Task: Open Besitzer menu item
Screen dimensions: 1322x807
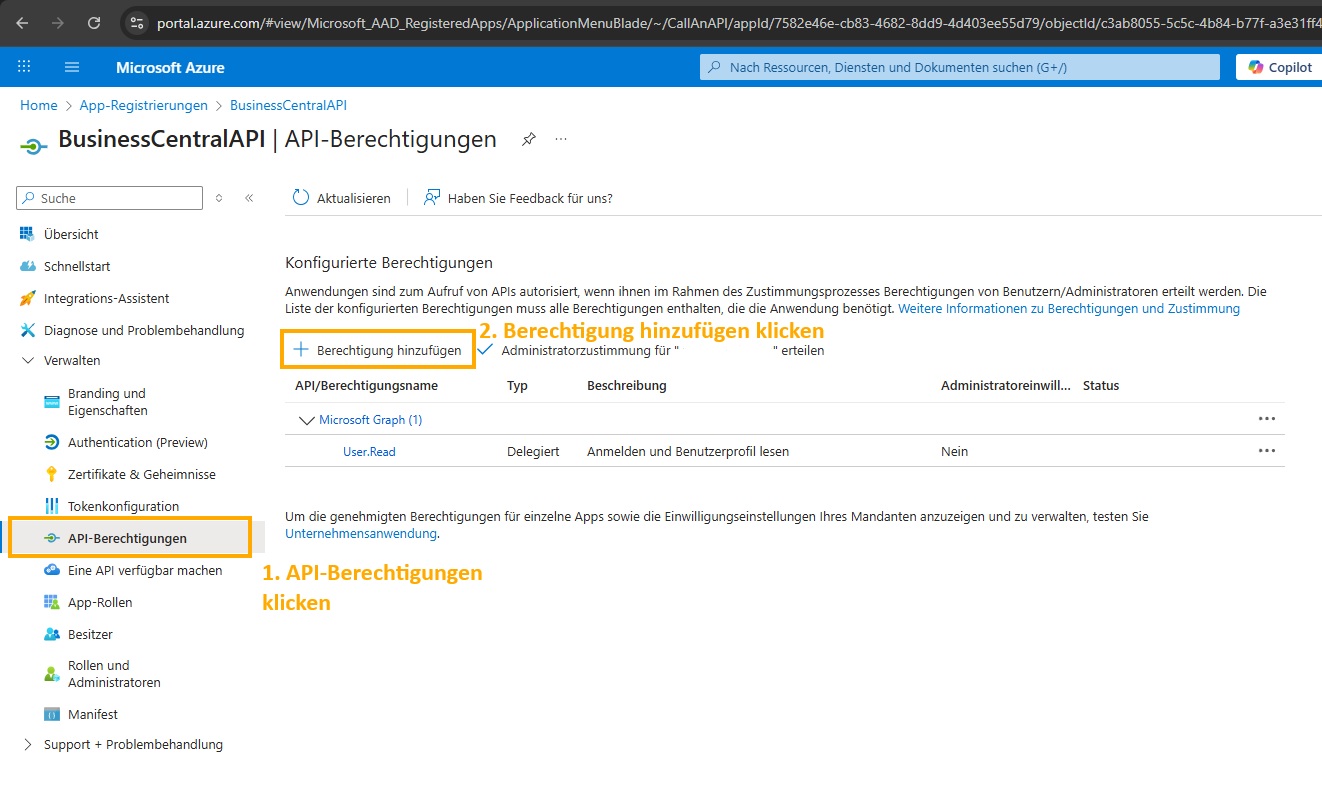Action: click(x=90, y=634)
